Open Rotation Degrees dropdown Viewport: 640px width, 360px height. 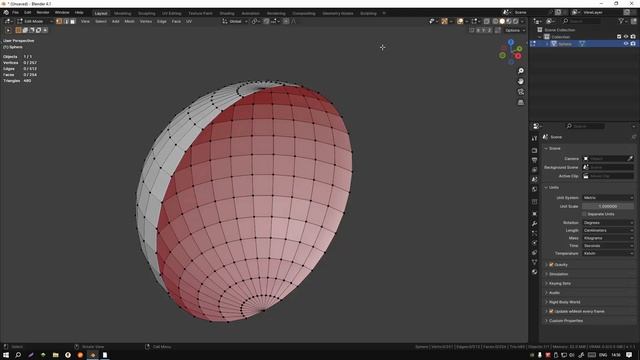pyautogui.click(x=608, y=223)
